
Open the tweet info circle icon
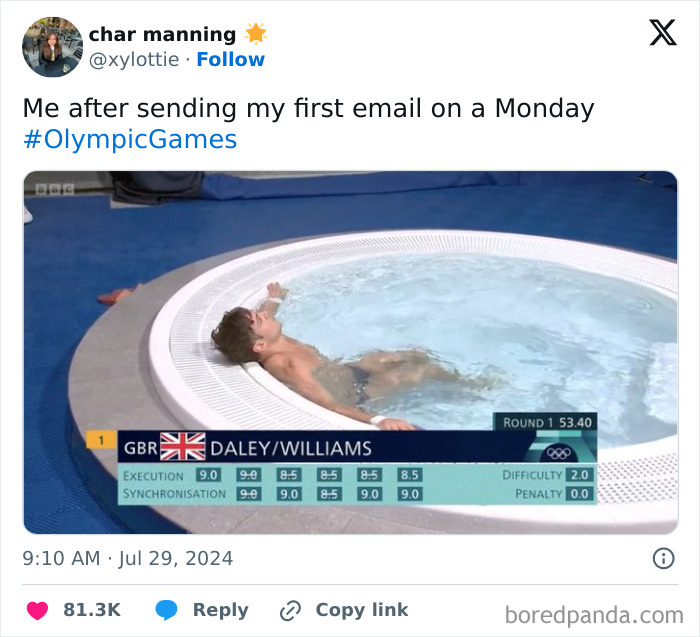point(663,558)
